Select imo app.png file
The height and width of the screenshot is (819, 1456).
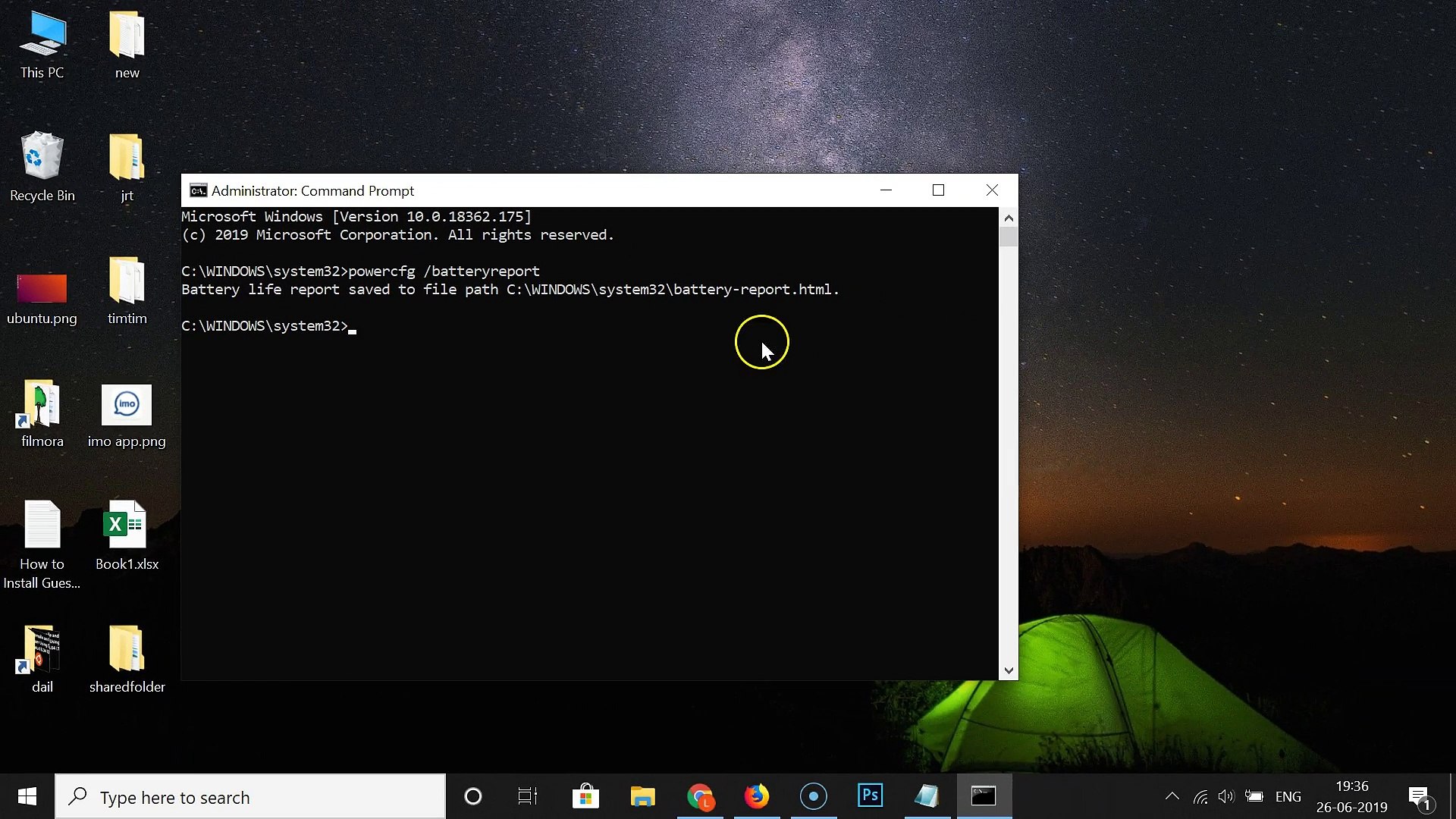[x=127, y=416]
